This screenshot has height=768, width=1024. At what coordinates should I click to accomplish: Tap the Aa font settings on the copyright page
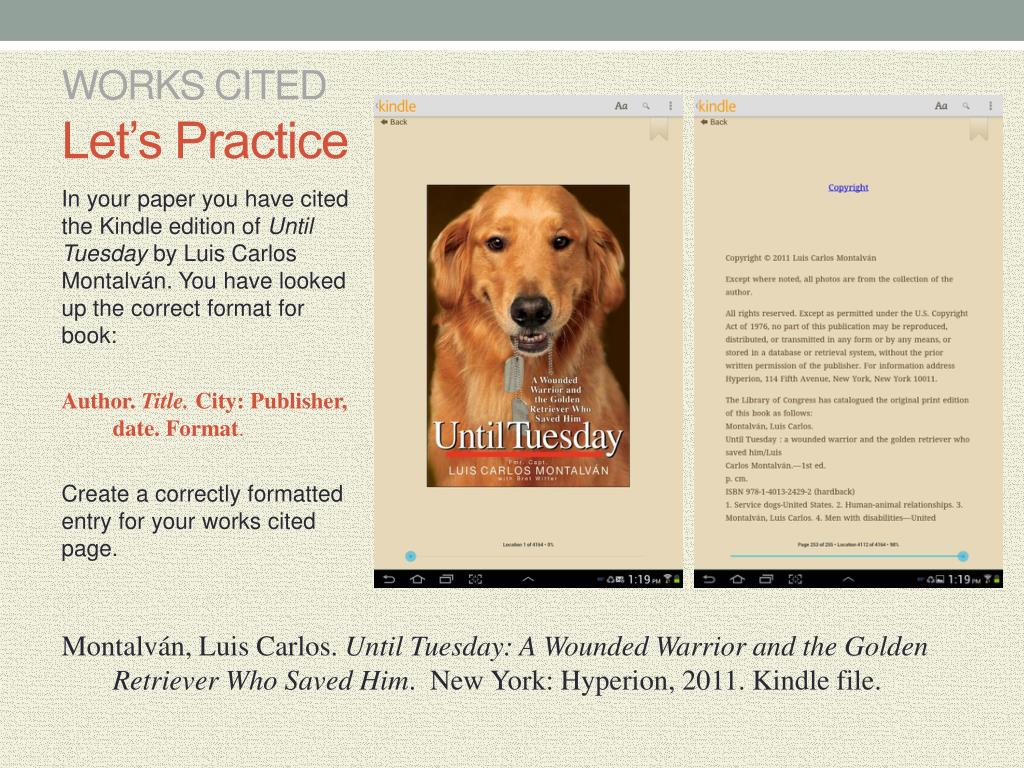pyautogui.click(x=941, y=106)
